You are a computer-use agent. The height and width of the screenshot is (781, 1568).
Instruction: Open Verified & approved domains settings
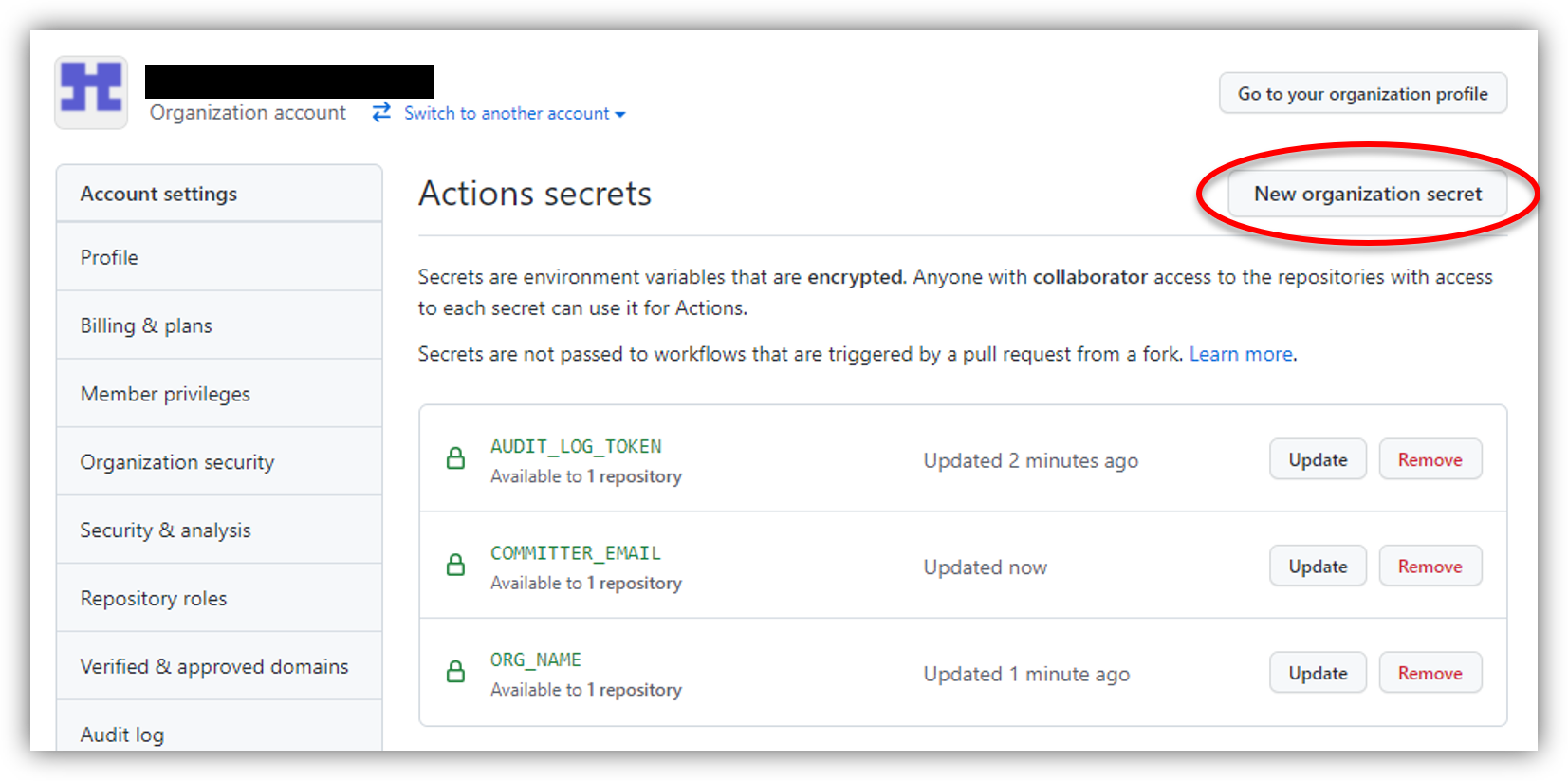[212, 665]
